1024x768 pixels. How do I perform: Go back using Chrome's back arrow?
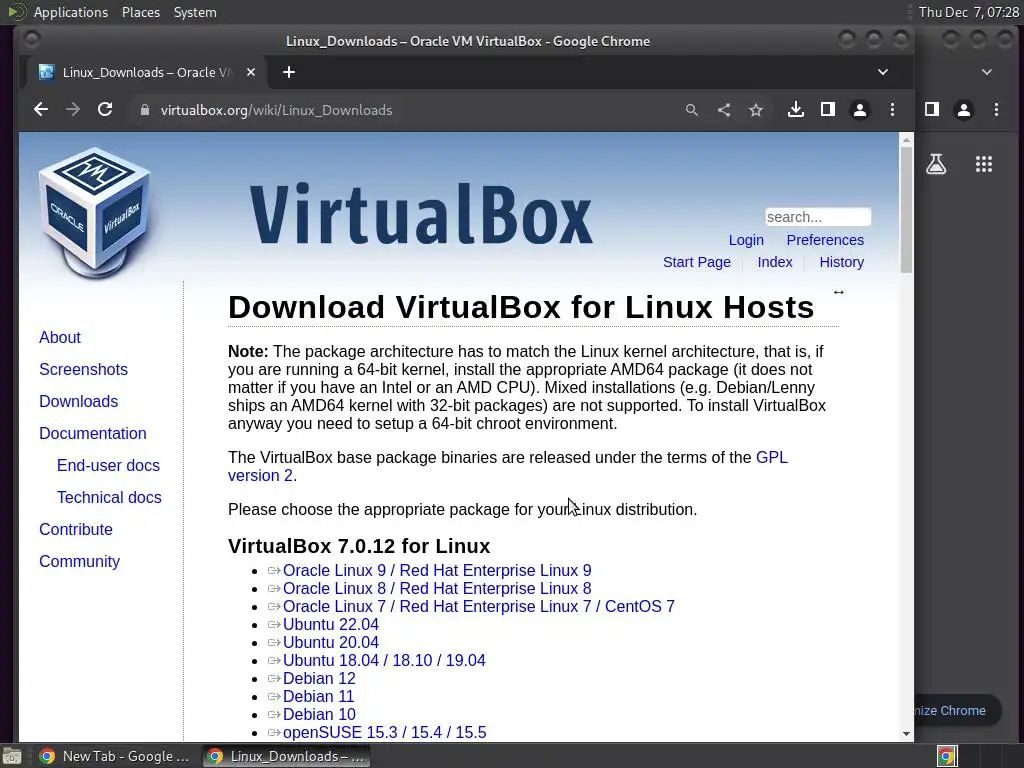40,110
